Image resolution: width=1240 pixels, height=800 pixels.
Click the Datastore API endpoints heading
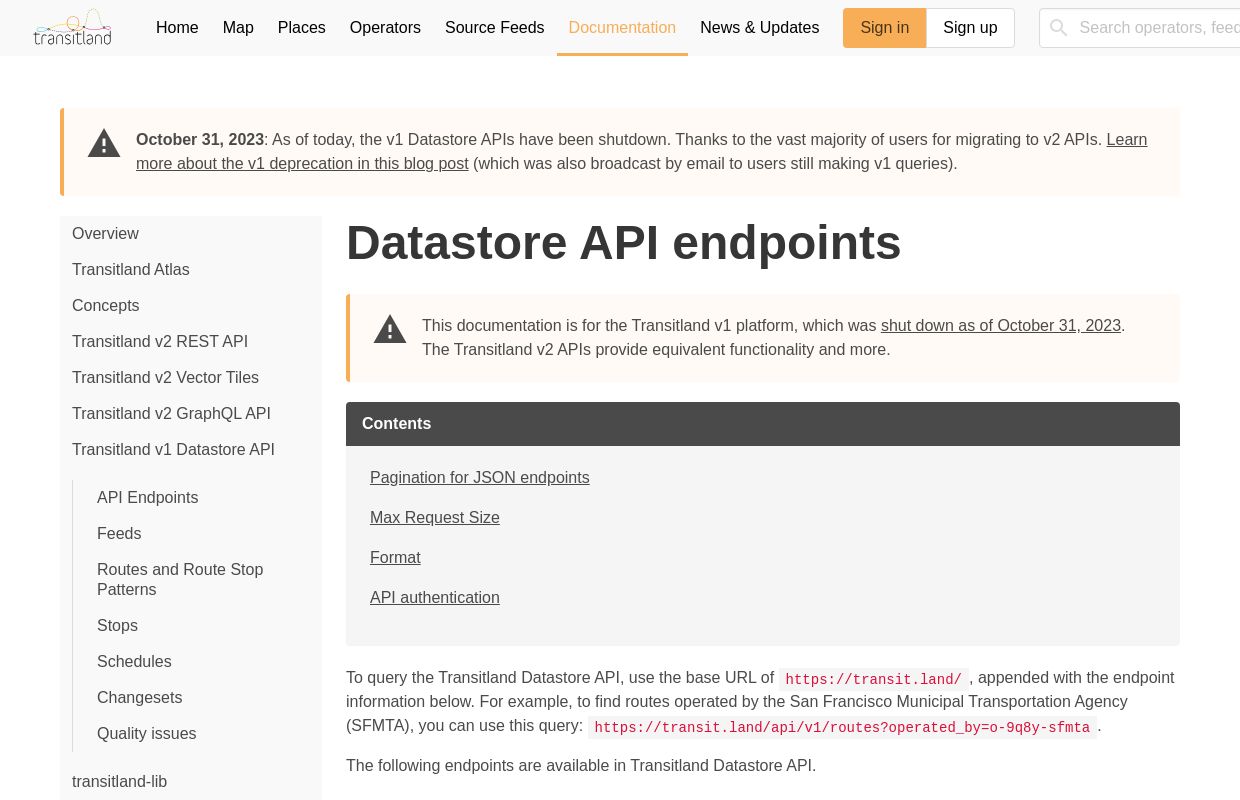[x=623, y=243]
